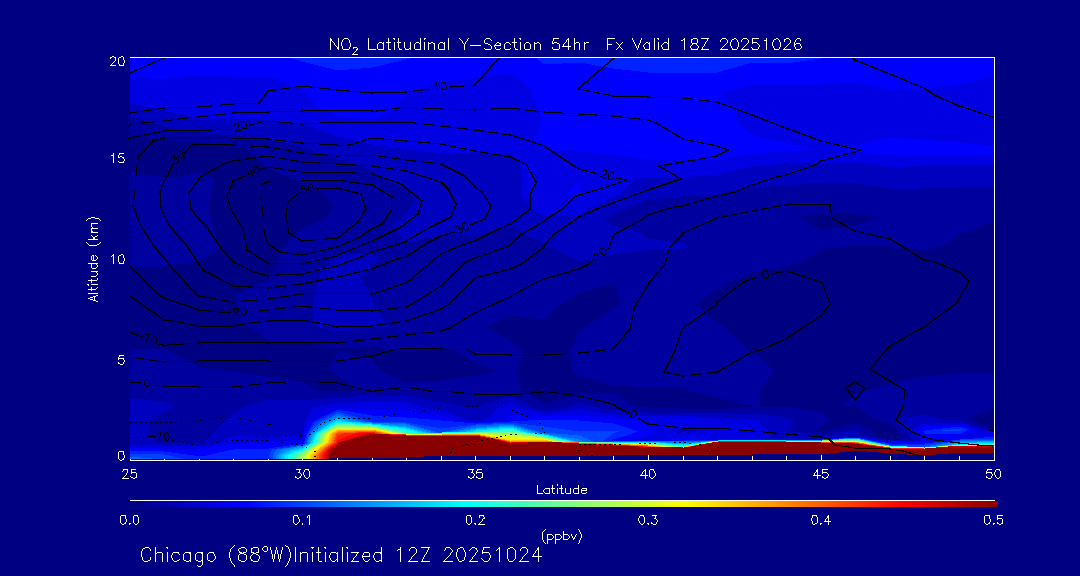
Task: Click the 0.1 colorbar tick label
Action: click(302, 520)
